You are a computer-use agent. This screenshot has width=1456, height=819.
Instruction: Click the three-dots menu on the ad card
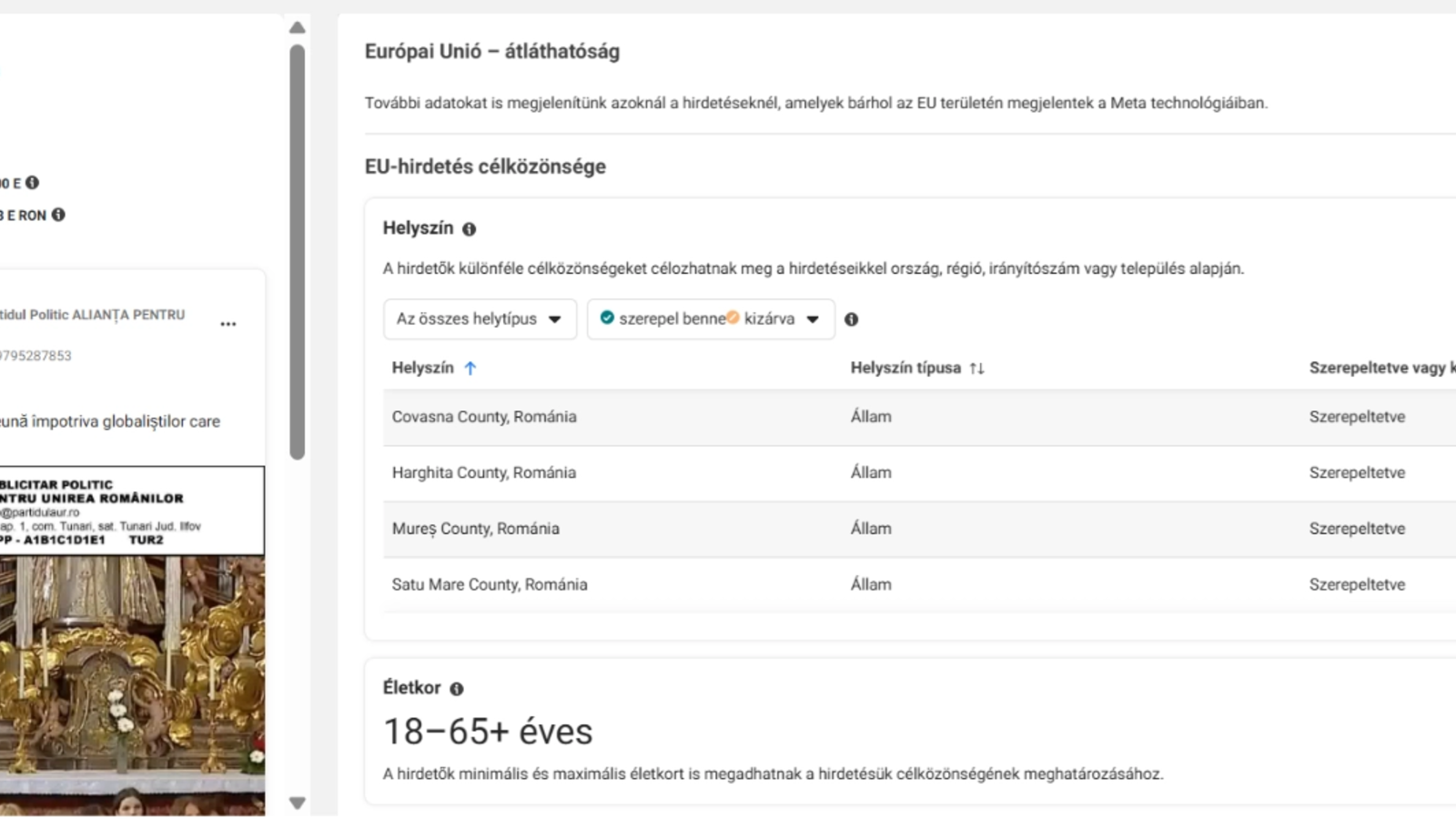[x=228, y=324]
